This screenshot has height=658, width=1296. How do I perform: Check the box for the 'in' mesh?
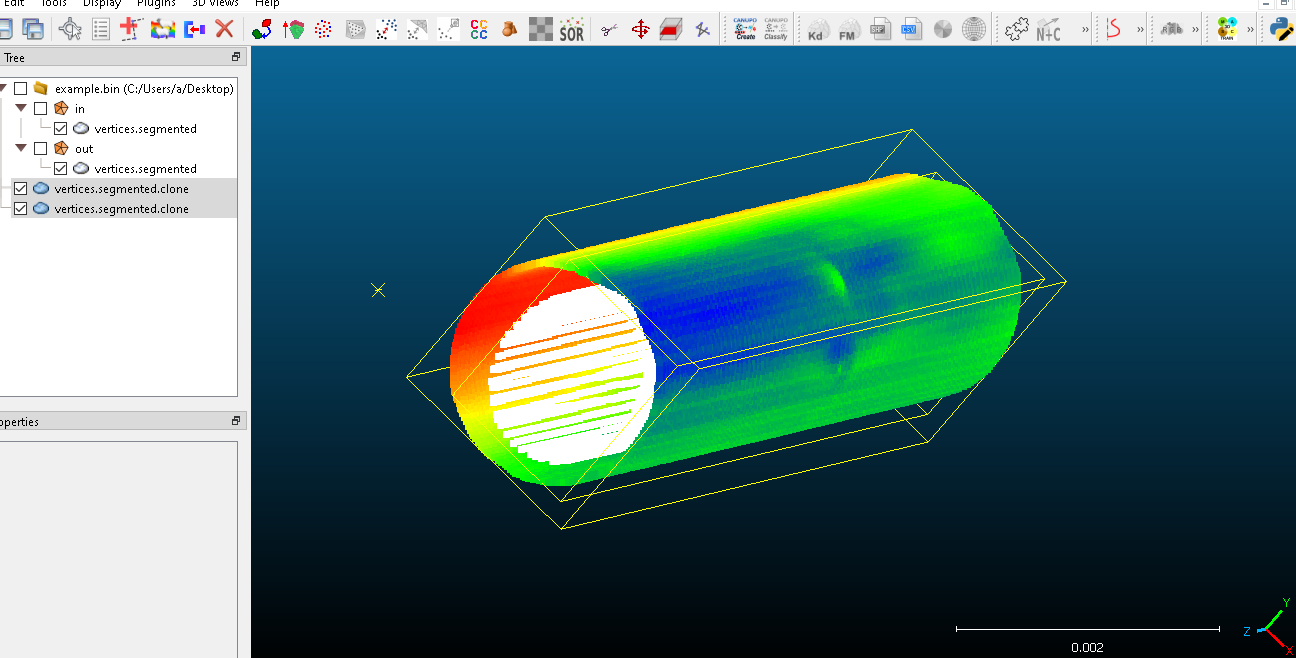pyautogui.click(x=40, y=109)
